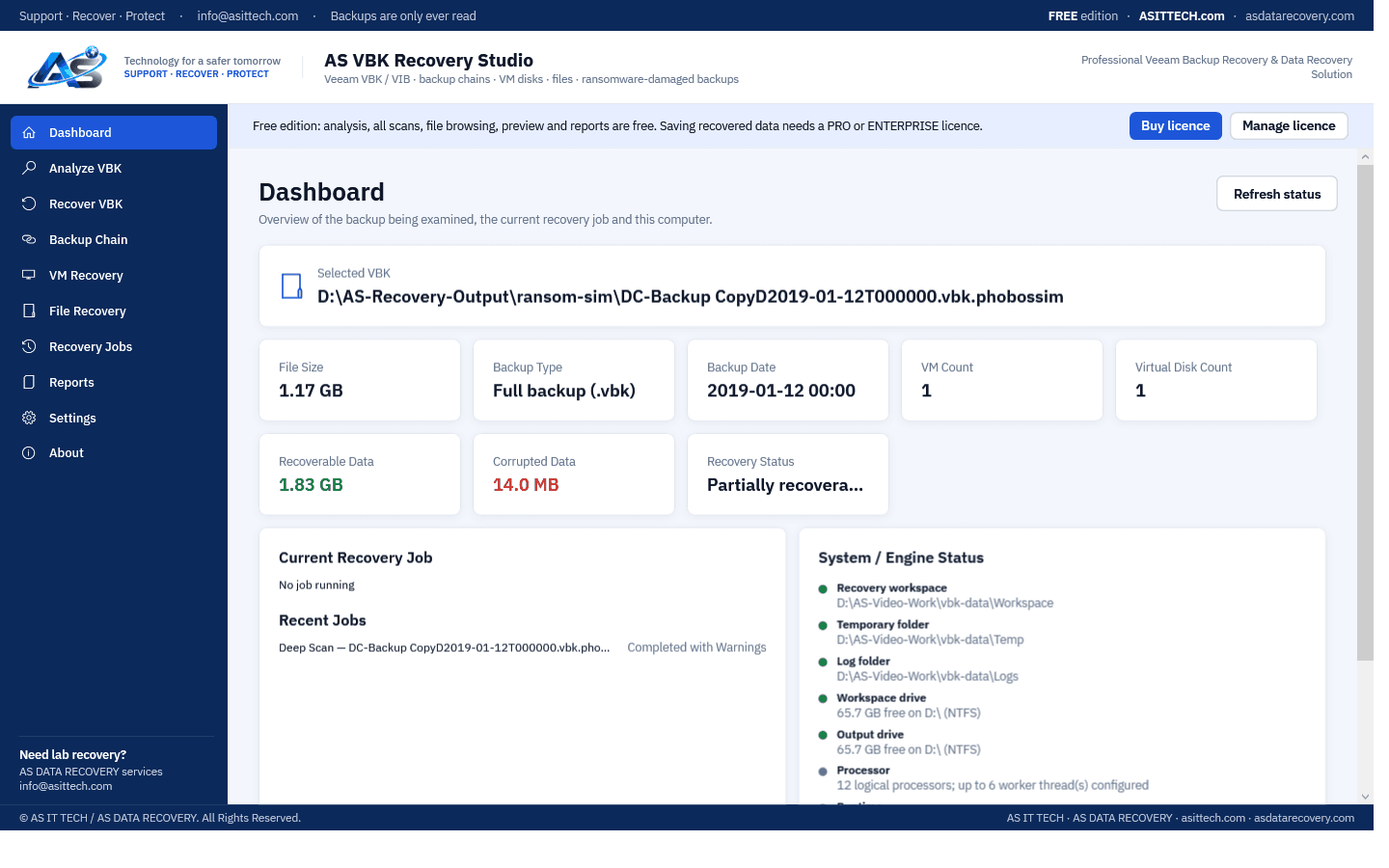Click the File Size 1.17 GB value
1389x868 pixels.
(x=311, y=391)
